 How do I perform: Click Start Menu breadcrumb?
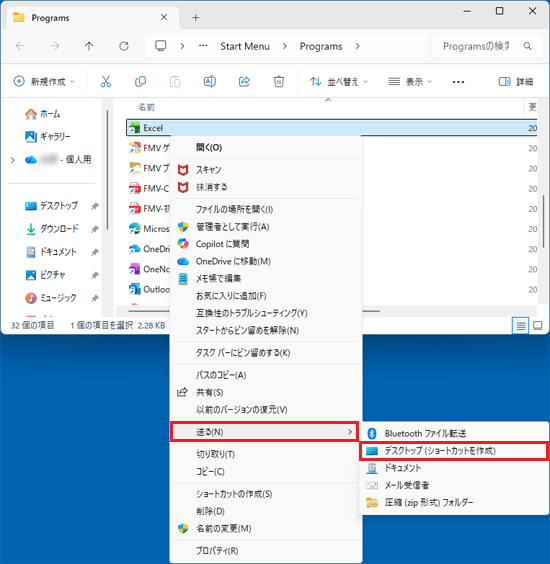tap(245, 46)
